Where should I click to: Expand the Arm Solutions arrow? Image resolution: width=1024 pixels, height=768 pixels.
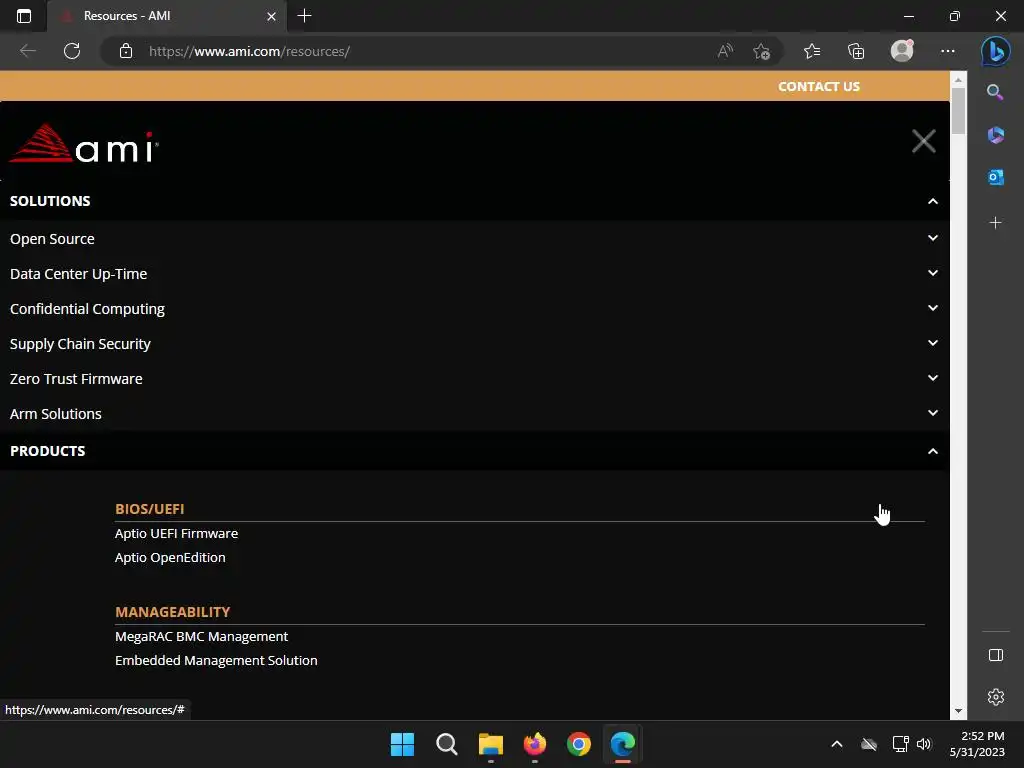pos(933,413)
